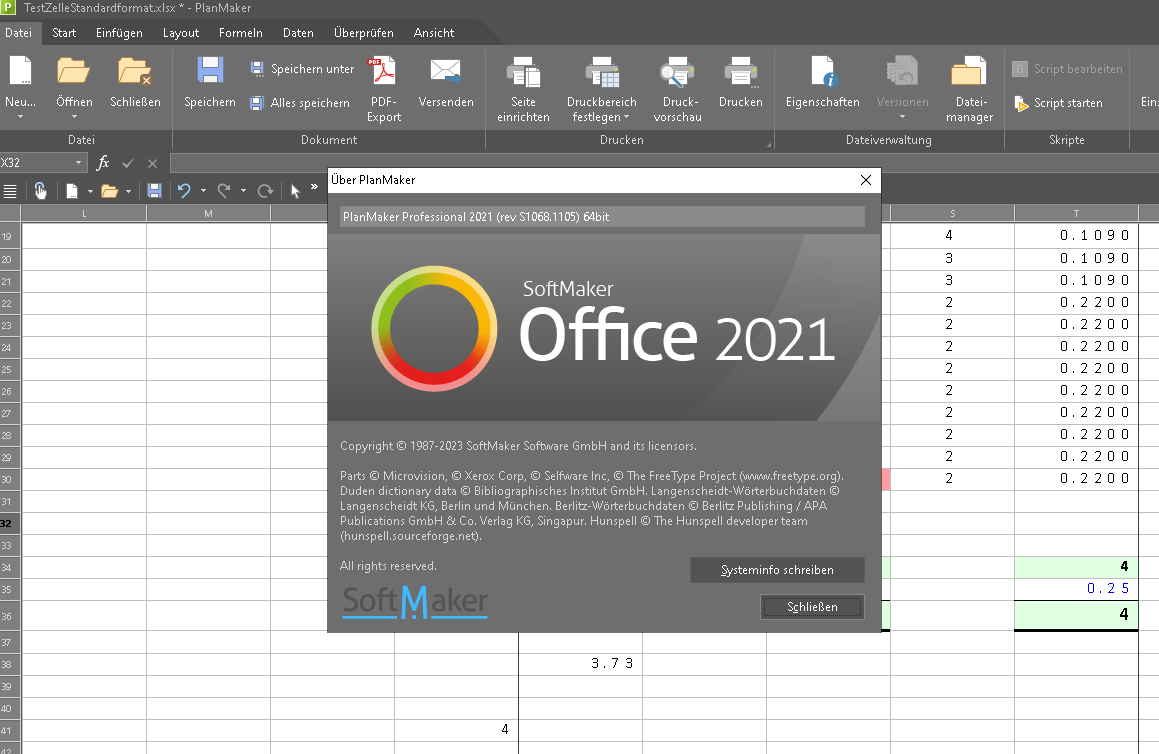
Task: Click the checkmark accept entry icon
Action: pos(128,163)
